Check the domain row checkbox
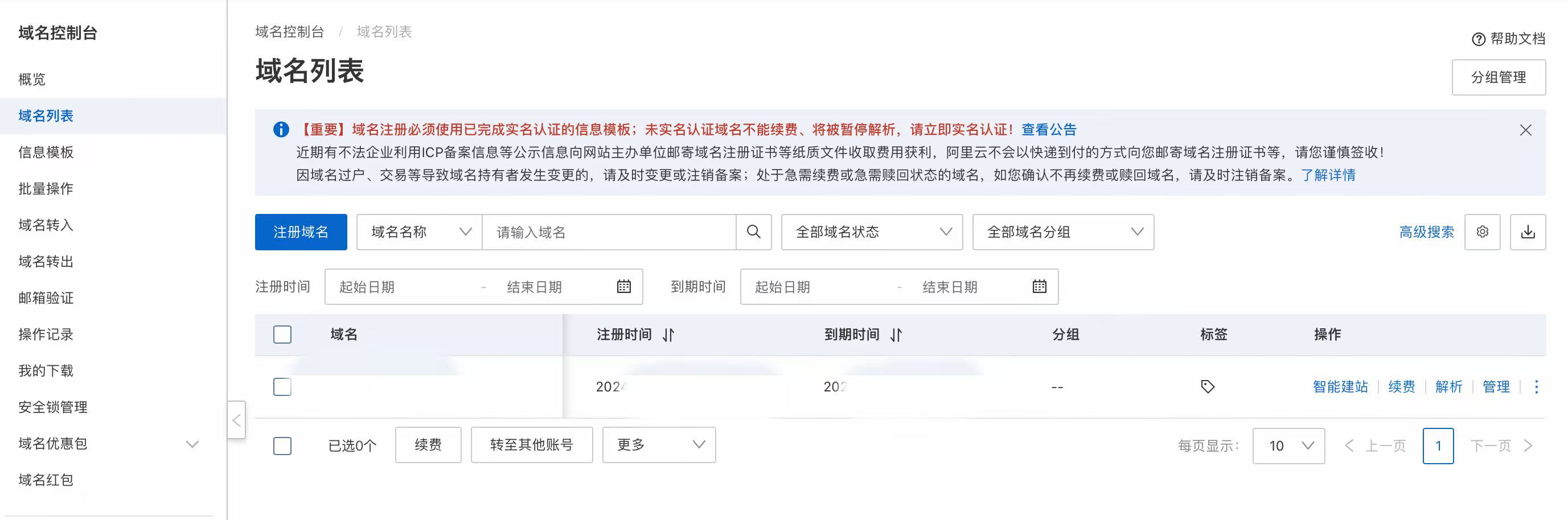The image size is (1568, 520). click(x=282, y=387)
